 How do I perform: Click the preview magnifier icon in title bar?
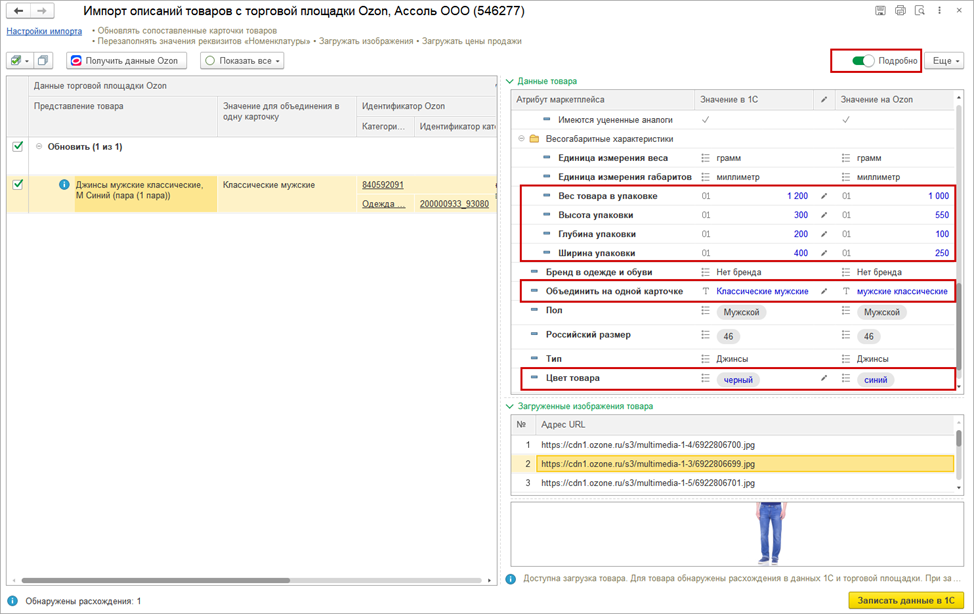click(x=920, y=11)
